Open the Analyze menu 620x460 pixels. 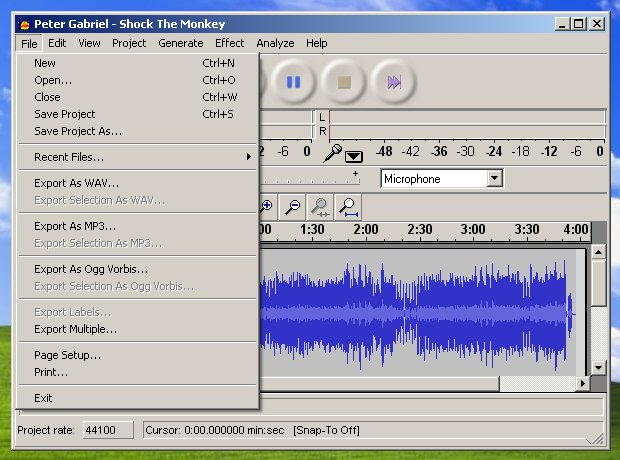click(275, 43)
